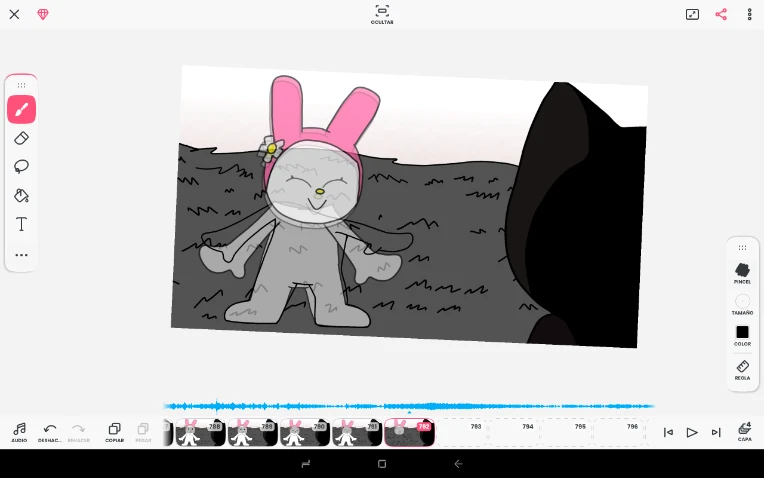Tap the Android home button
The image size is (764, 478).
tap(382, 464)
